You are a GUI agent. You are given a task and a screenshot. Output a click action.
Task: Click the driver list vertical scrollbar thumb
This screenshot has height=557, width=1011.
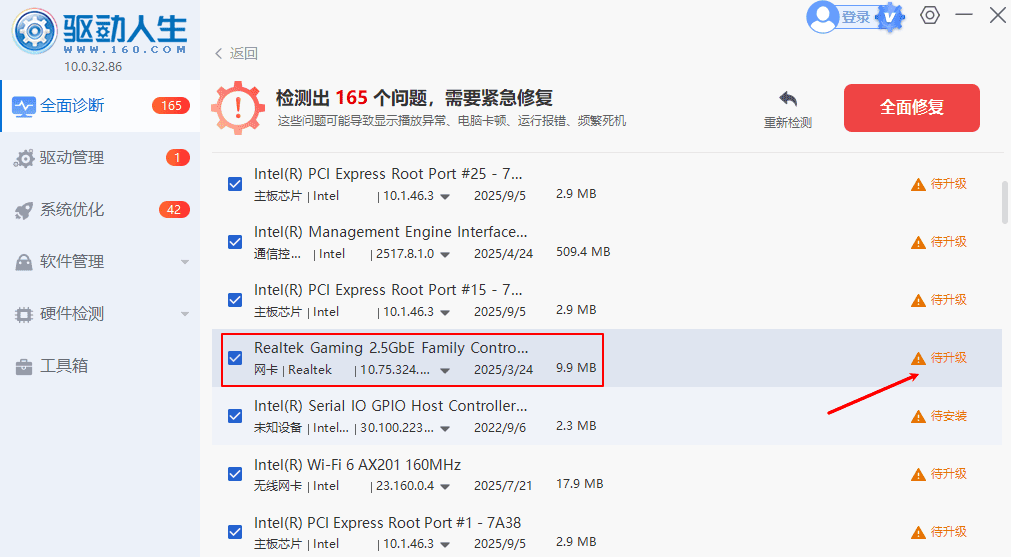(x=1005, y=202)
